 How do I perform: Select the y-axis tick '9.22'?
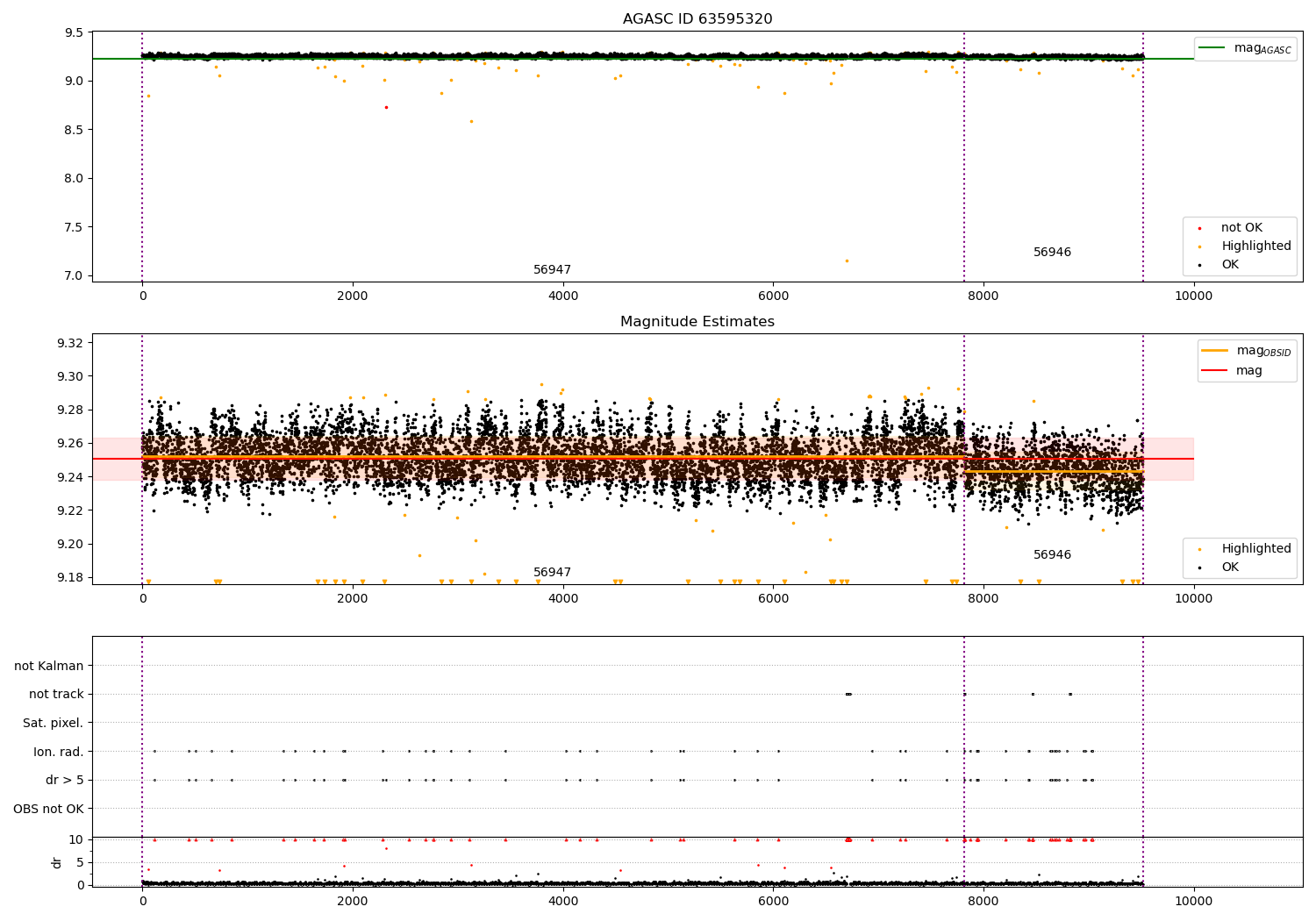(x=71, y=511)
